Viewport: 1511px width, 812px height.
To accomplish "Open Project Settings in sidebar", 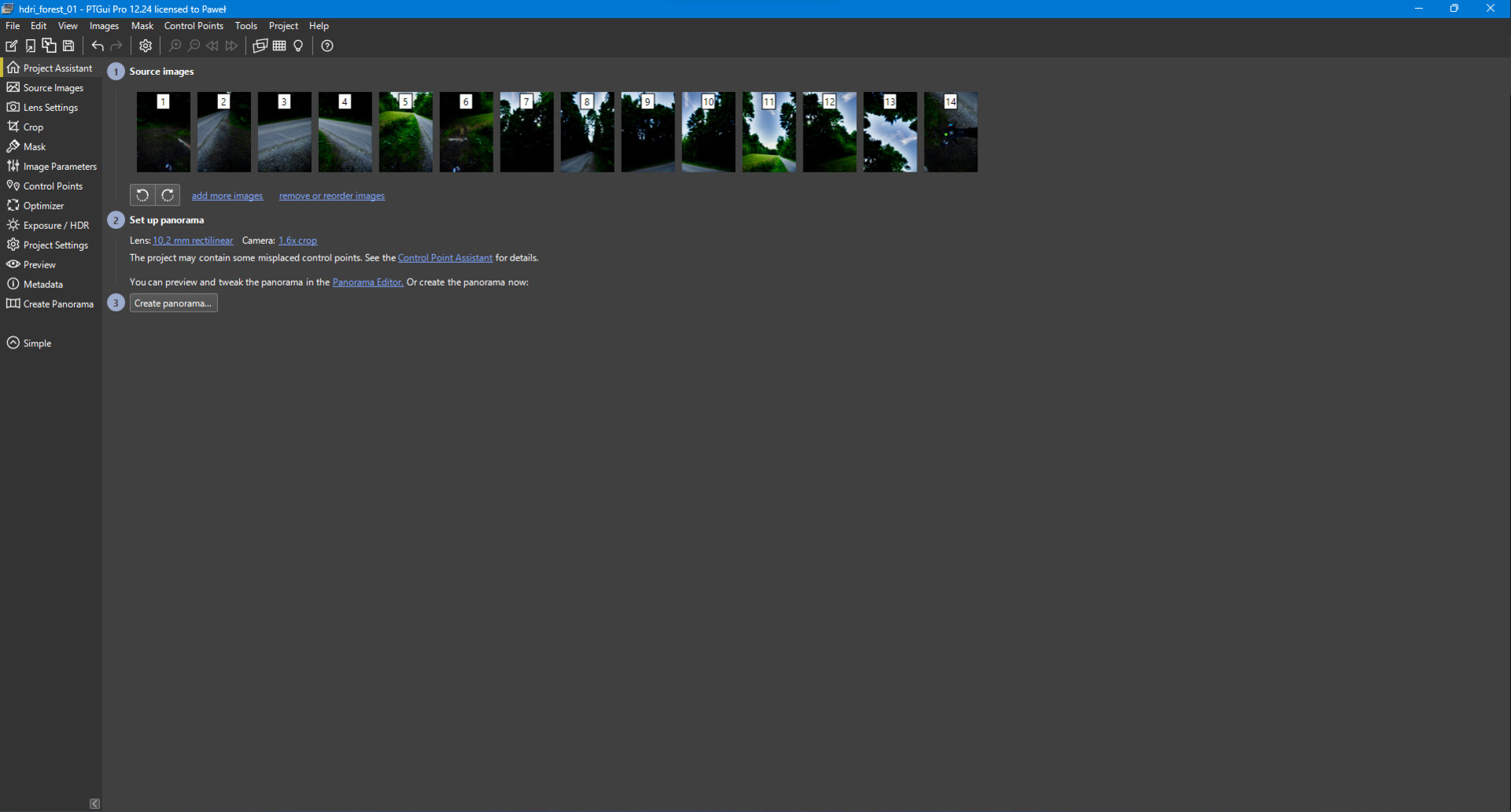I will click(x=50, y=245).
